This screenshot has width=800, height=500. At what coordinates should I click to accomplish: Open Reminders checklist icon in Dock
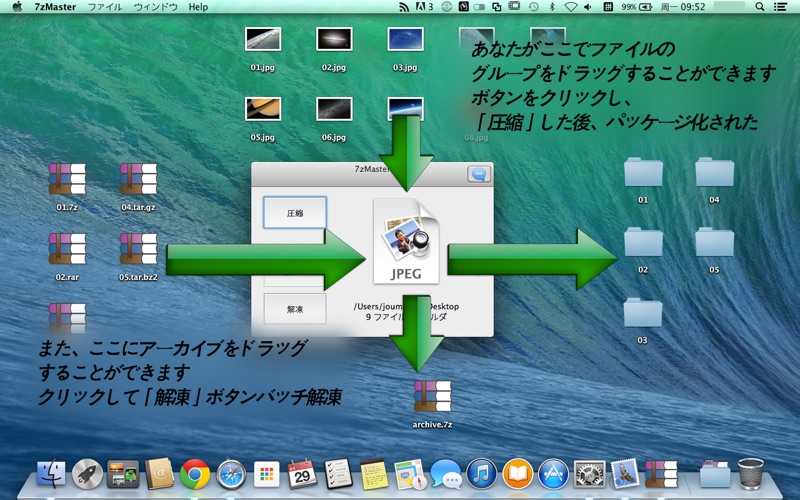[338, 473]
